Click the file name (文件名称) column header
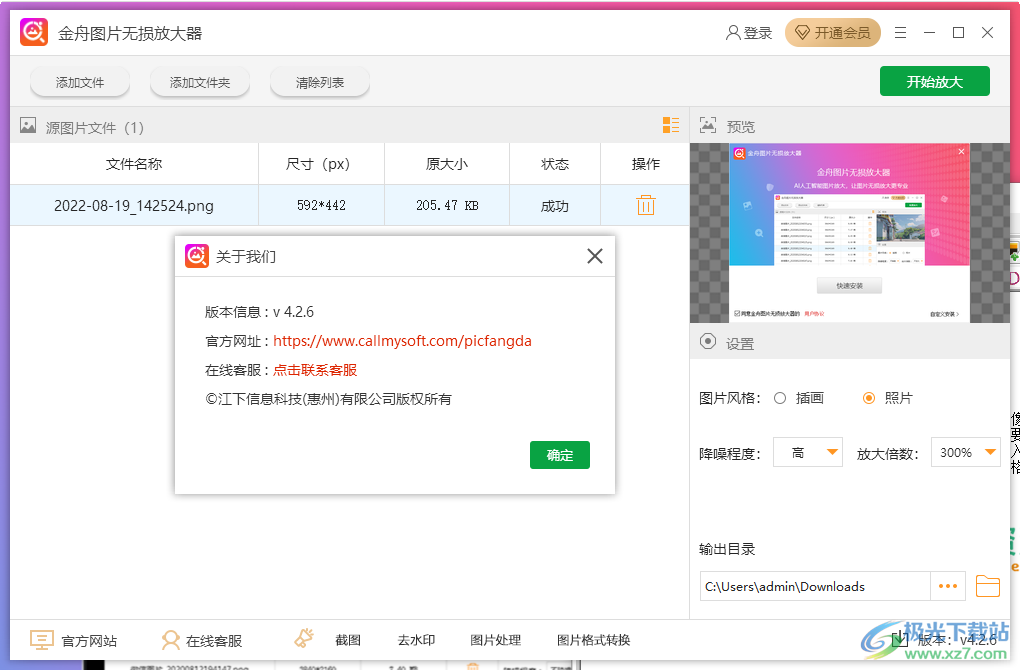This screenshot has height=670, width=1020. [134, 164]
